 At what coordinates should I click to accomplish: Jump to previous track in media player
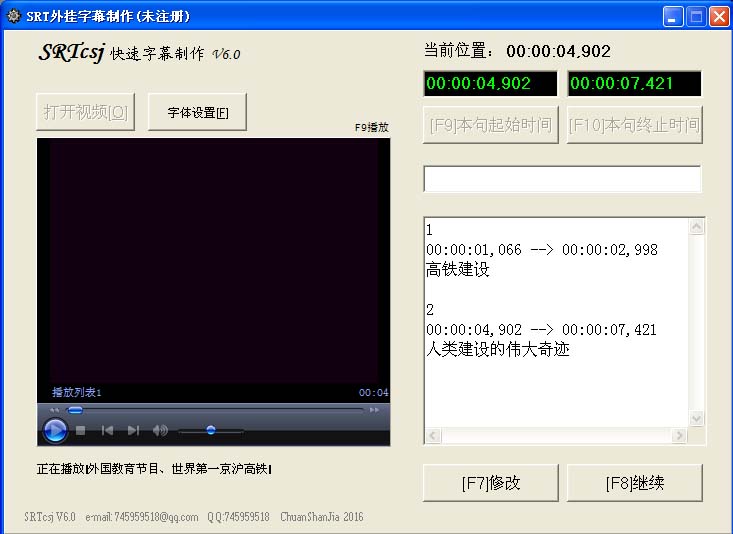(x=107, y=431)
